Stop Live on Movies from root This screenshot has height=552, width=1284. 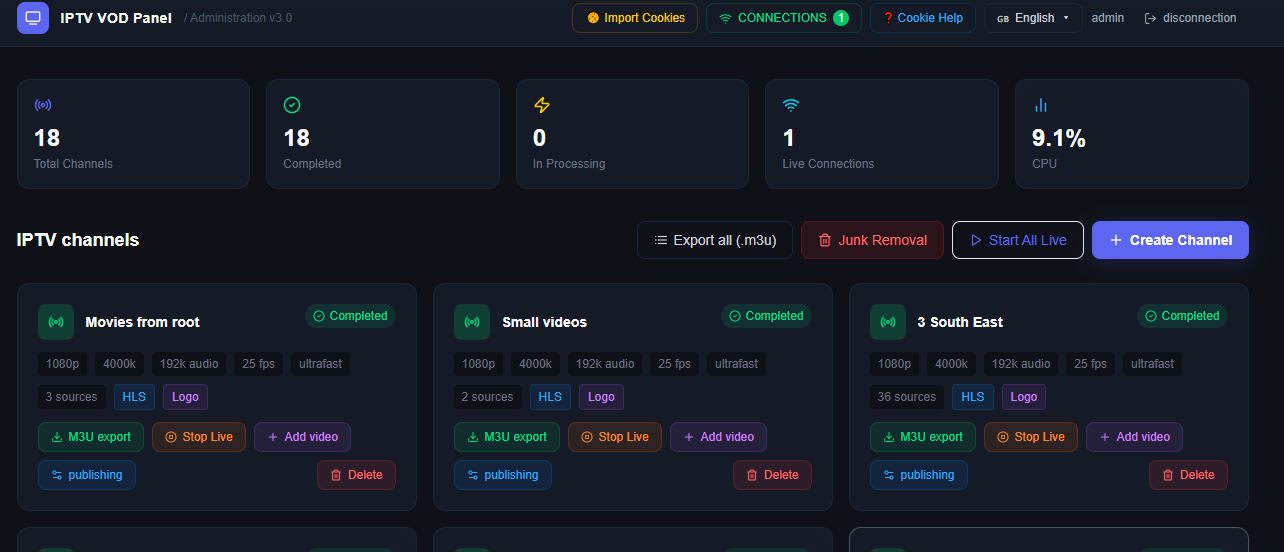[198, 437]
